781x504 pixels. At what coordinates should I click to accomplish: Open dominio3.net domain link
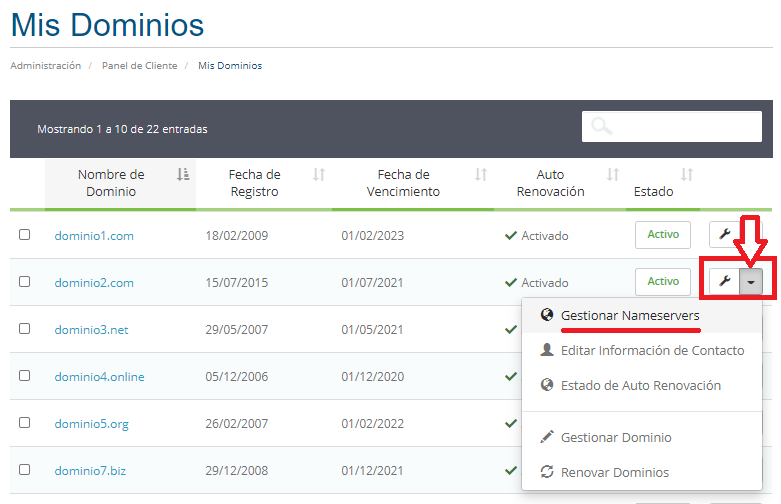(92, 330)
